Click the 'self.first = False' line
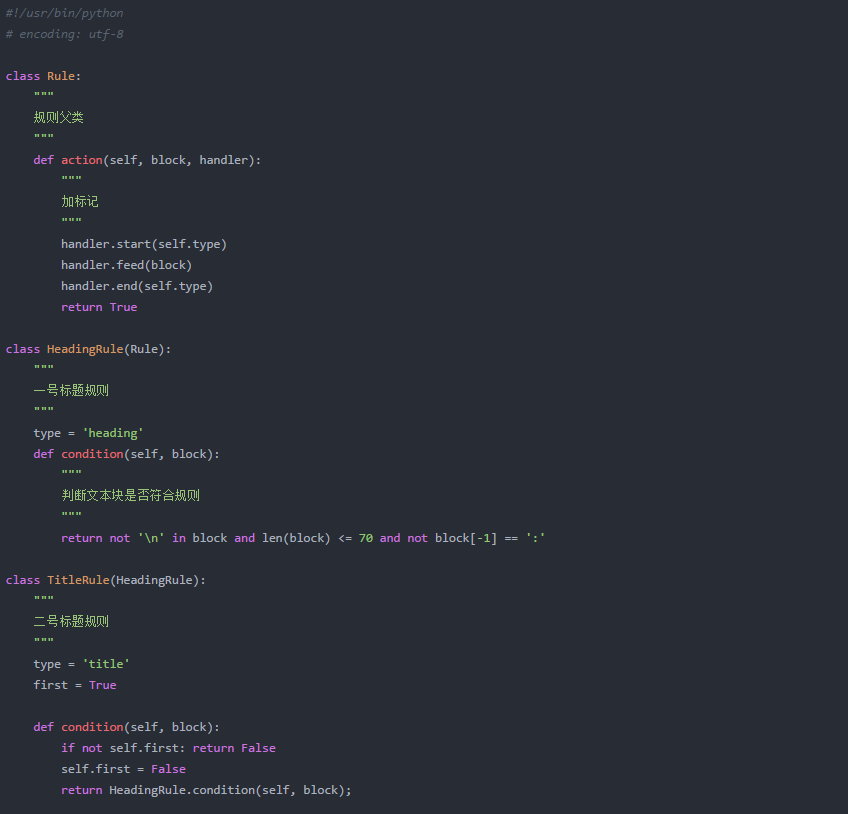The height and width of the screenshot is (814, 848). 123,769
